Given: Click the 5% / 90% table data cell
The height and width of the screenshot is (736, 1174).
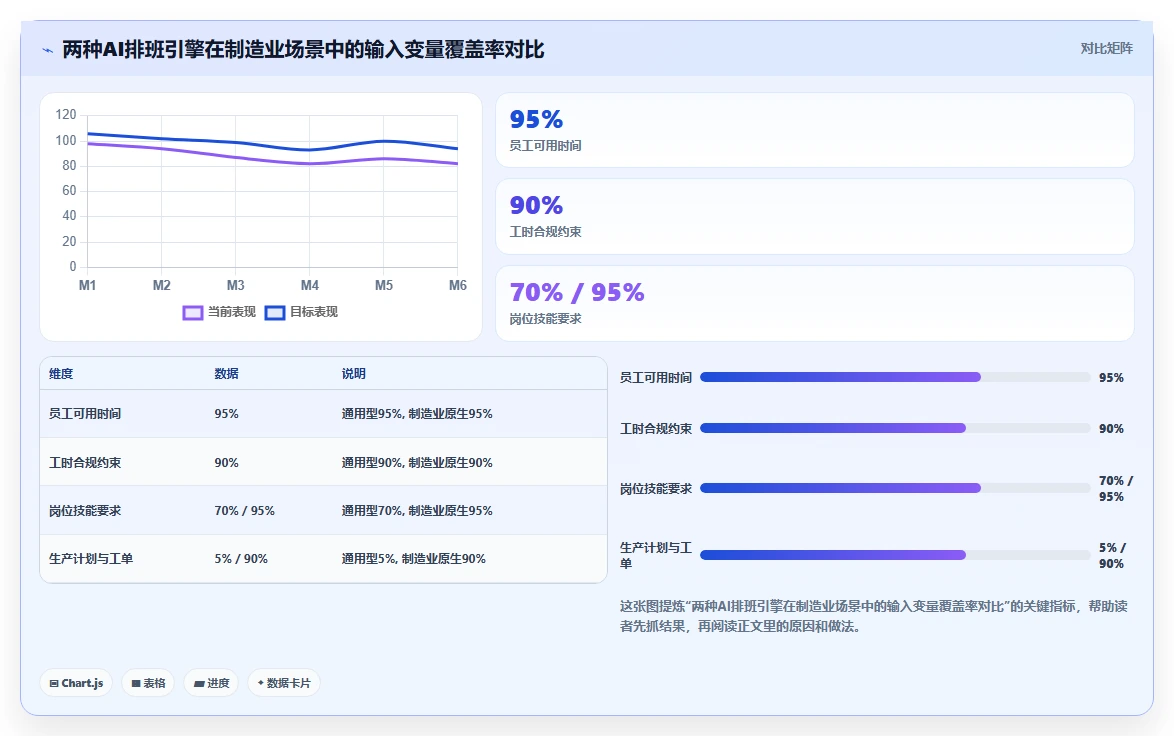Looking at the screenshot, I should click(x=241, y=559).
